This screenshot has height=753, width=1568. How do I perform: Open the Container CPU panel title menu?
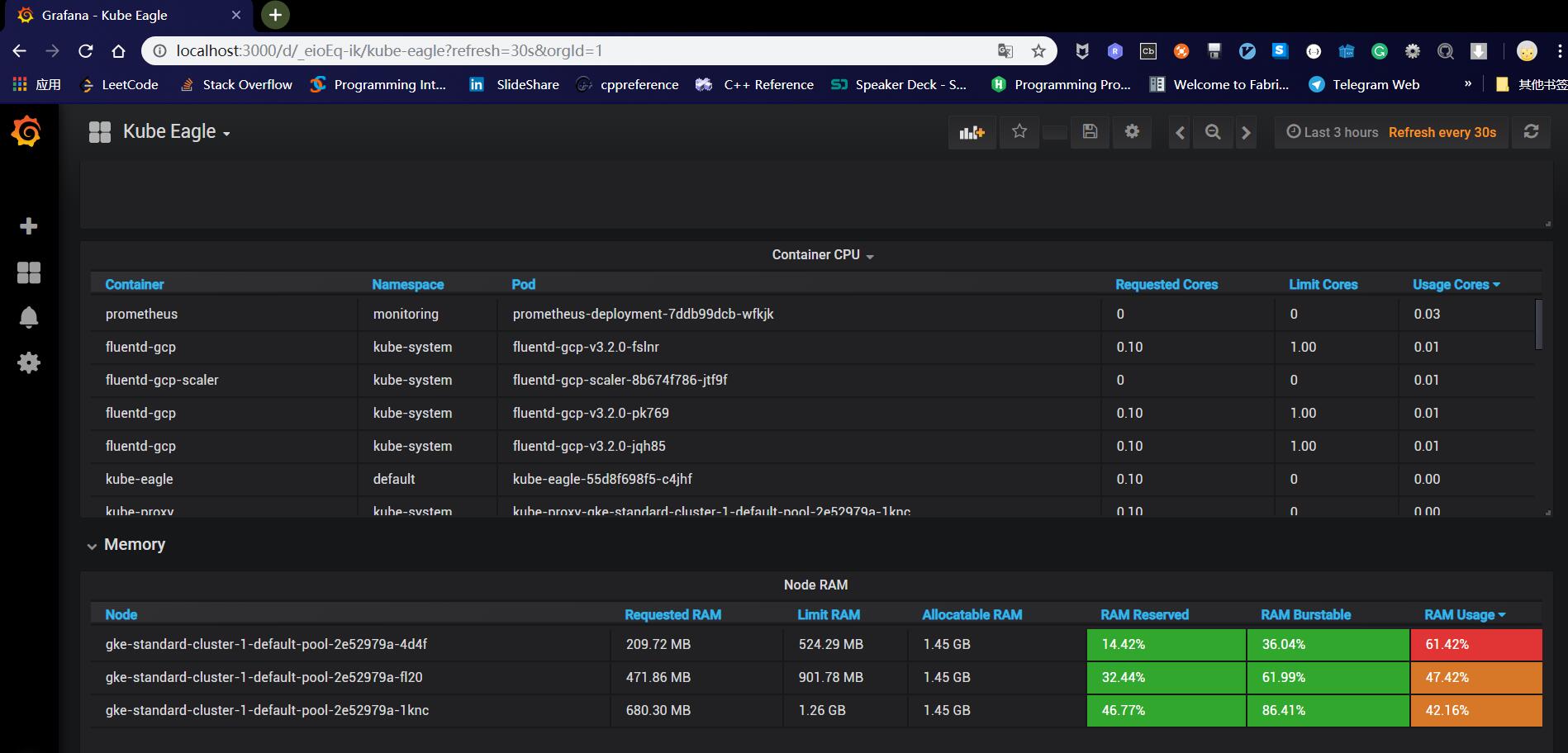[x=823, y=255]
